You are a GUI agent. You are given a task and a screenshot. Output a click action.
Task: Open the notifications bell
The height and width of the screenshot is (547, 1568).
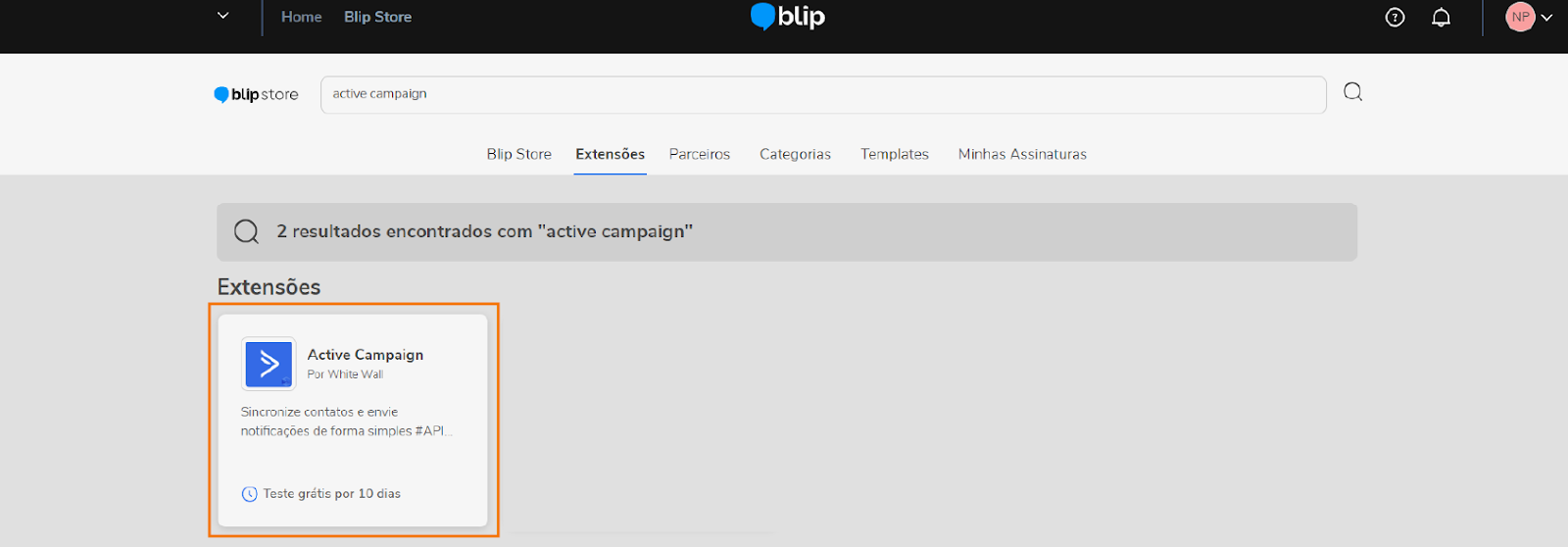1441,18
